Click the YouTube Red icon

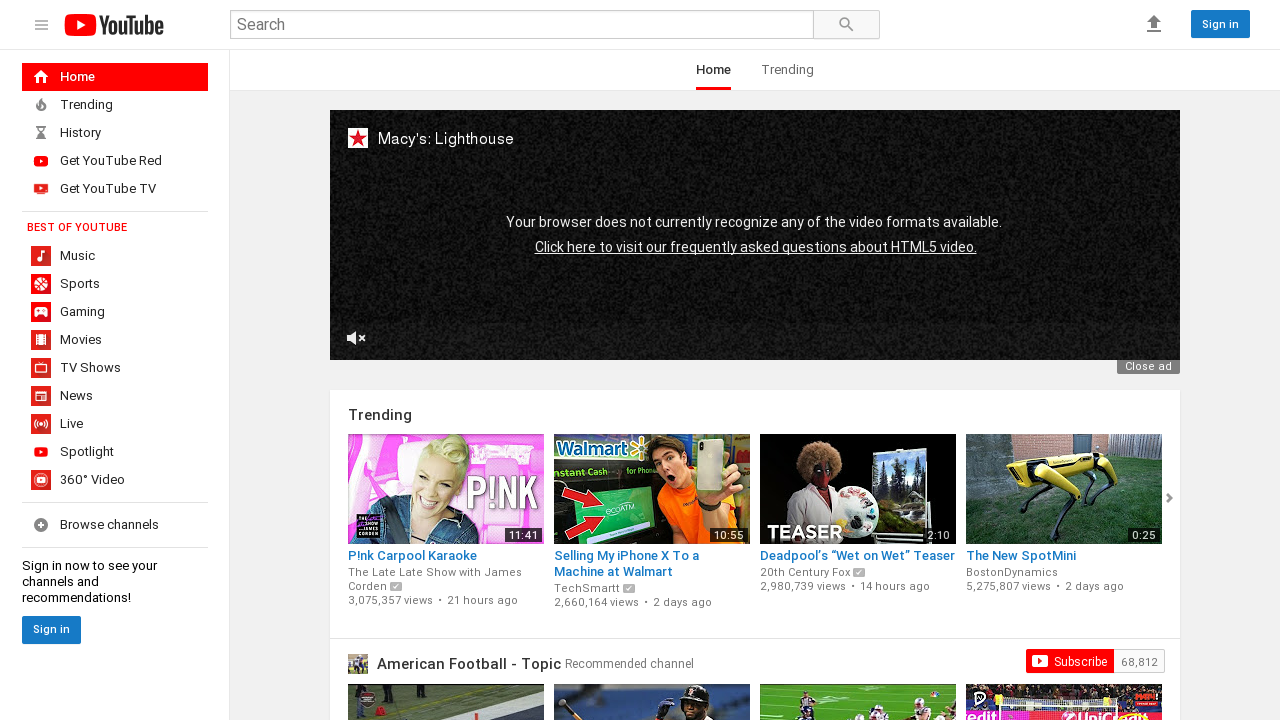click(x=41, y=161)
